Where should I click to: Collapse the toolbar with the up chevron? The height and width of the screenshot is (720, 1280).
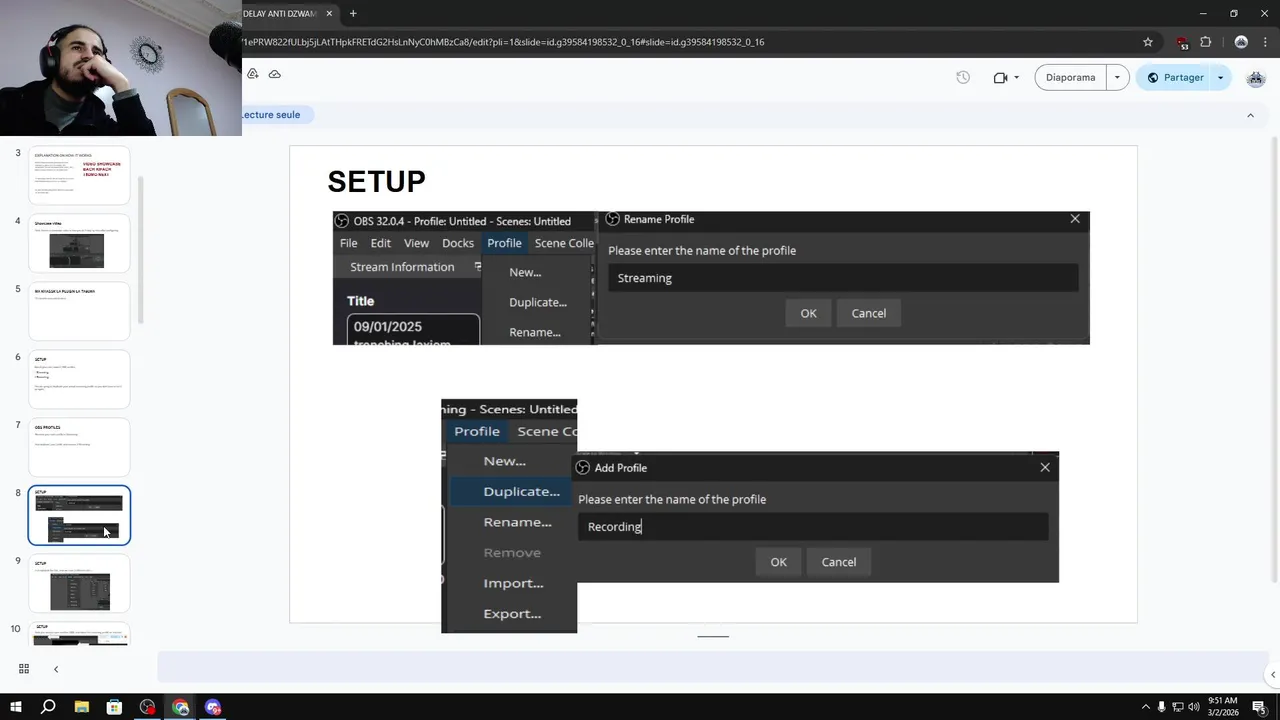coord(1250,115)
